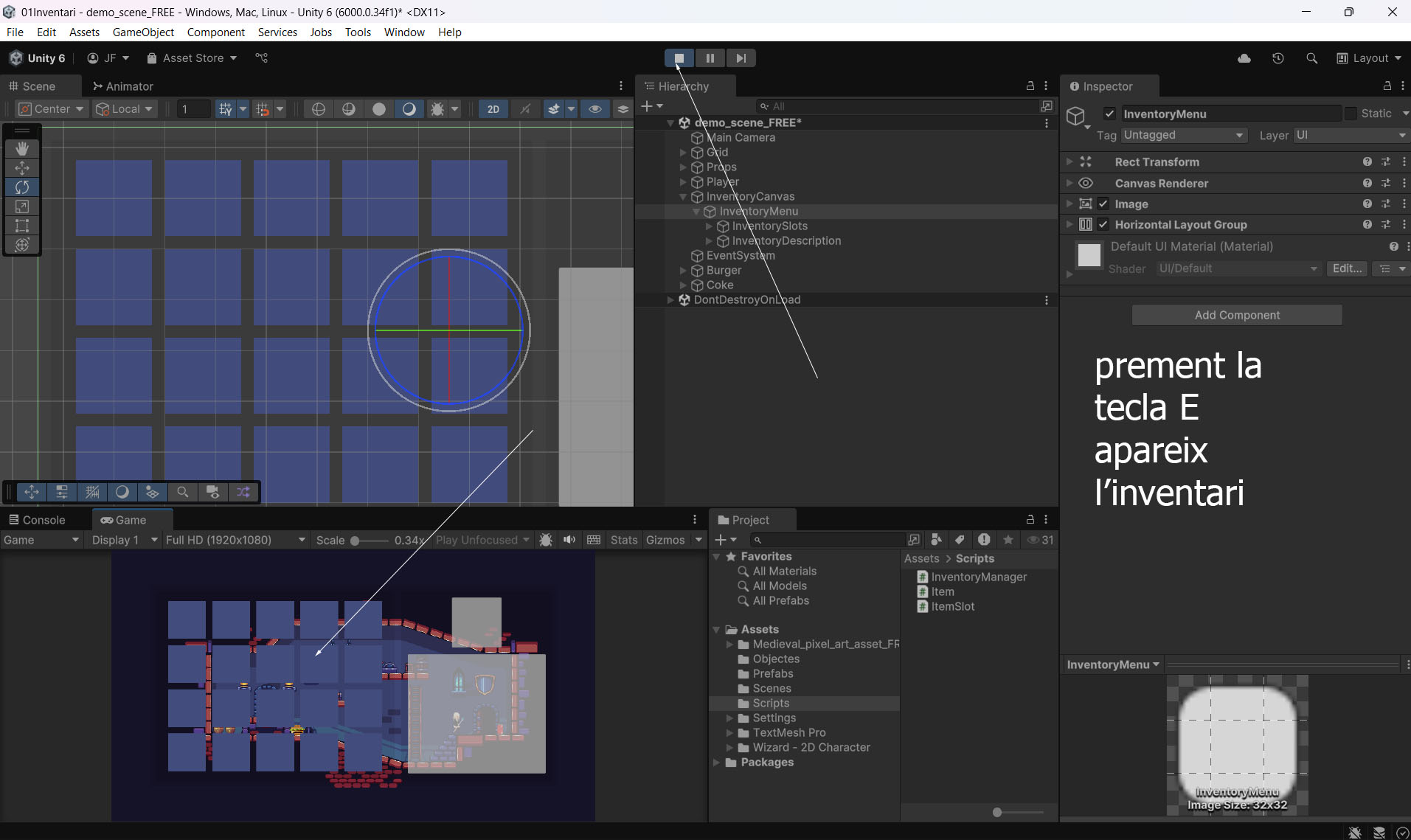Viewport: 1411px width, 840px height.
Task: Click the shader Edit... button
Action: click(1347, 268)
